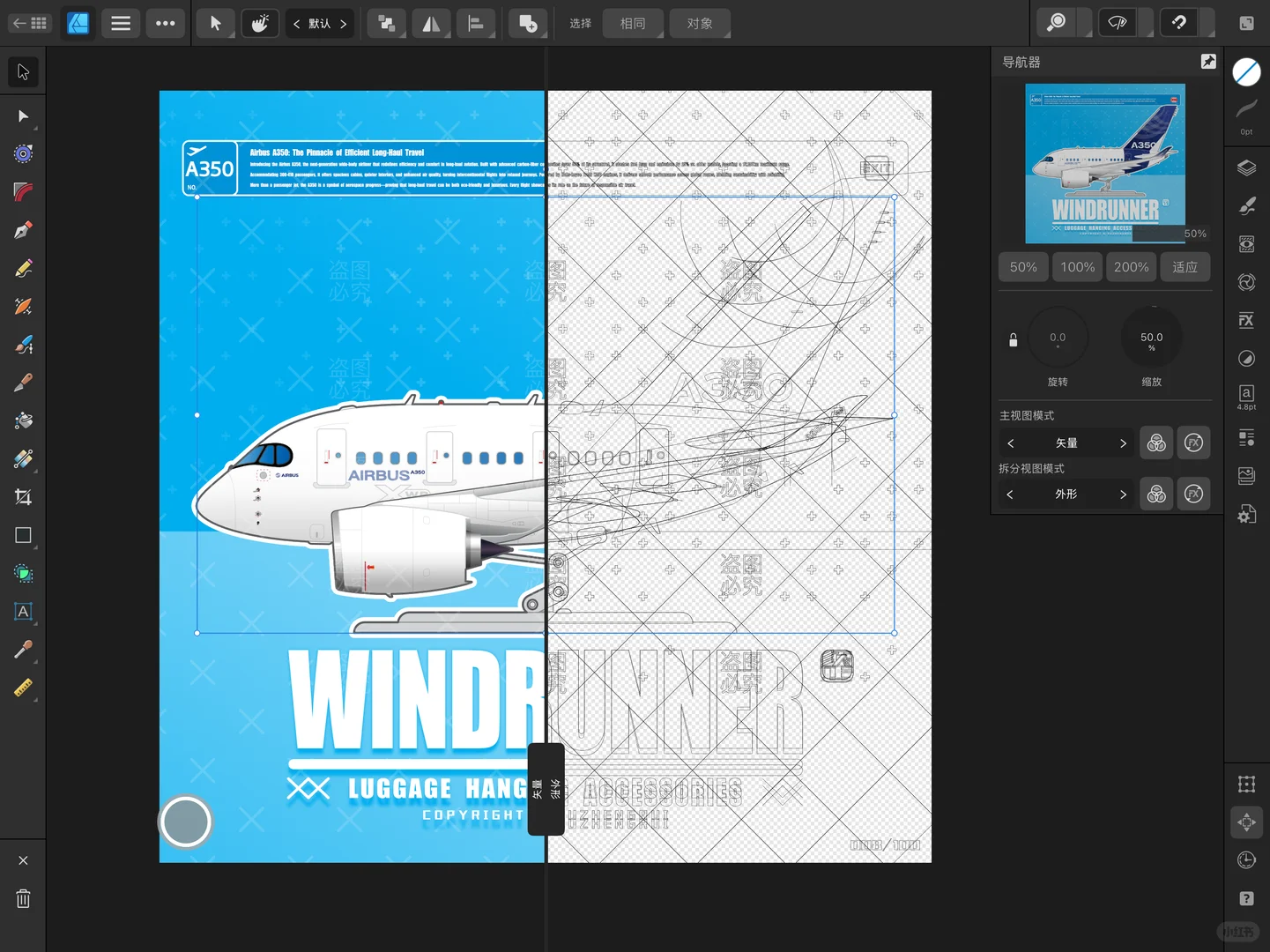1270x952 pixels.
Task: Activate the Corner tool
Action: click(23, 192)
